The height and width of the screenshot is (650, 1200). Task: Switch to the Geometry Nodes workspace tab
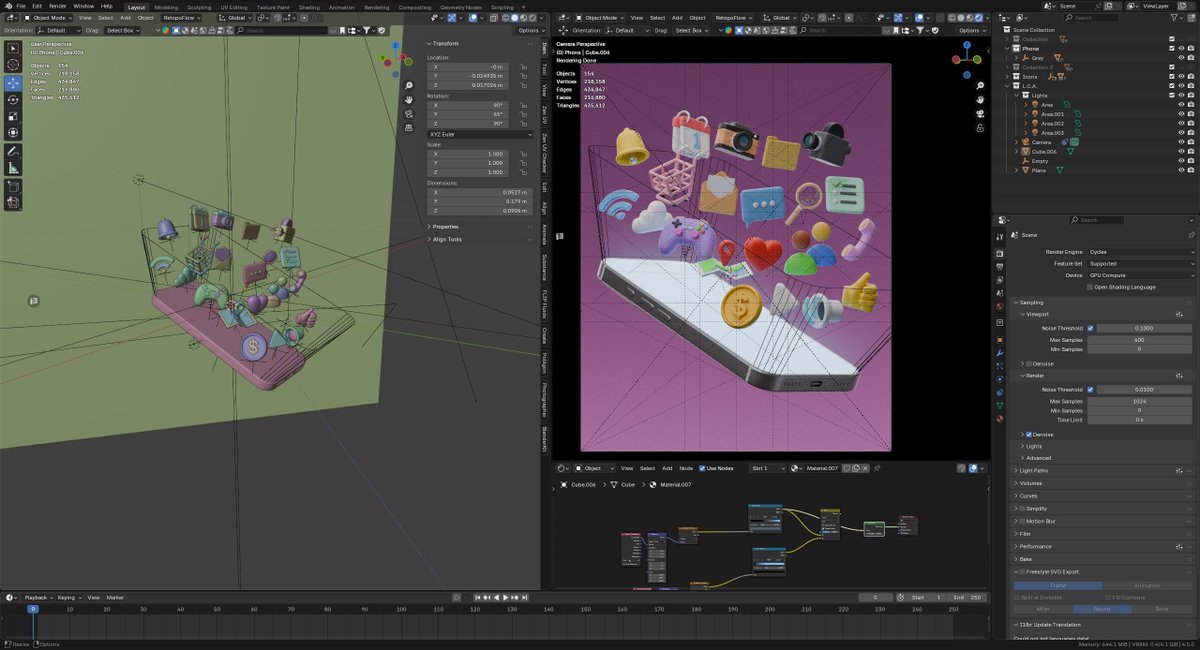coord(460,7)
